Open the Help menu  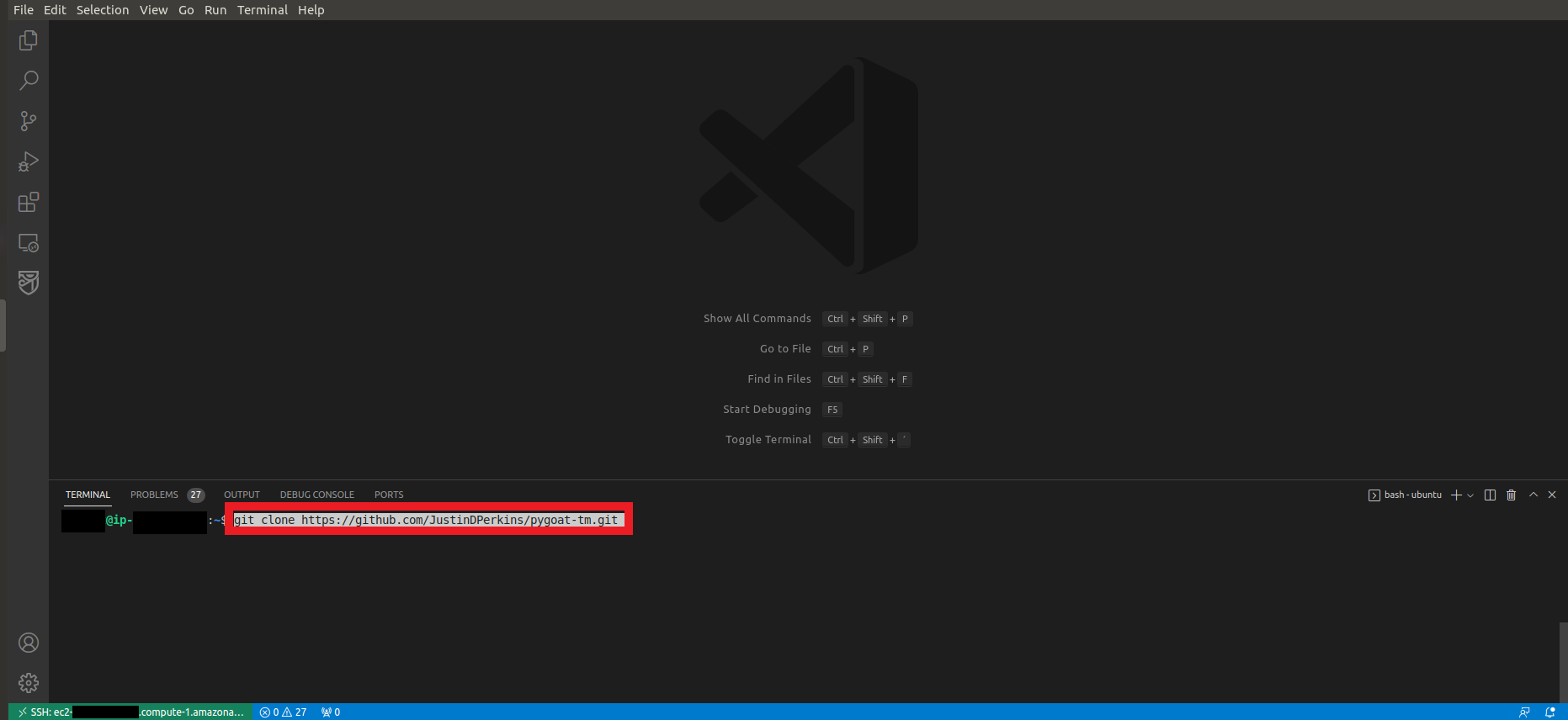(x=311, y=10)
